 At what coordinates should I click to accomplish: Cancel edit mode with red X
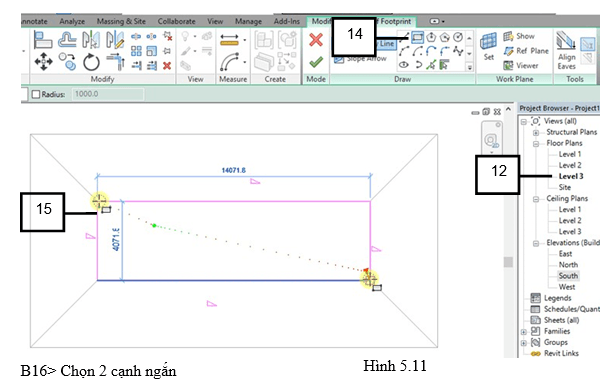click(x=316, y=40)
